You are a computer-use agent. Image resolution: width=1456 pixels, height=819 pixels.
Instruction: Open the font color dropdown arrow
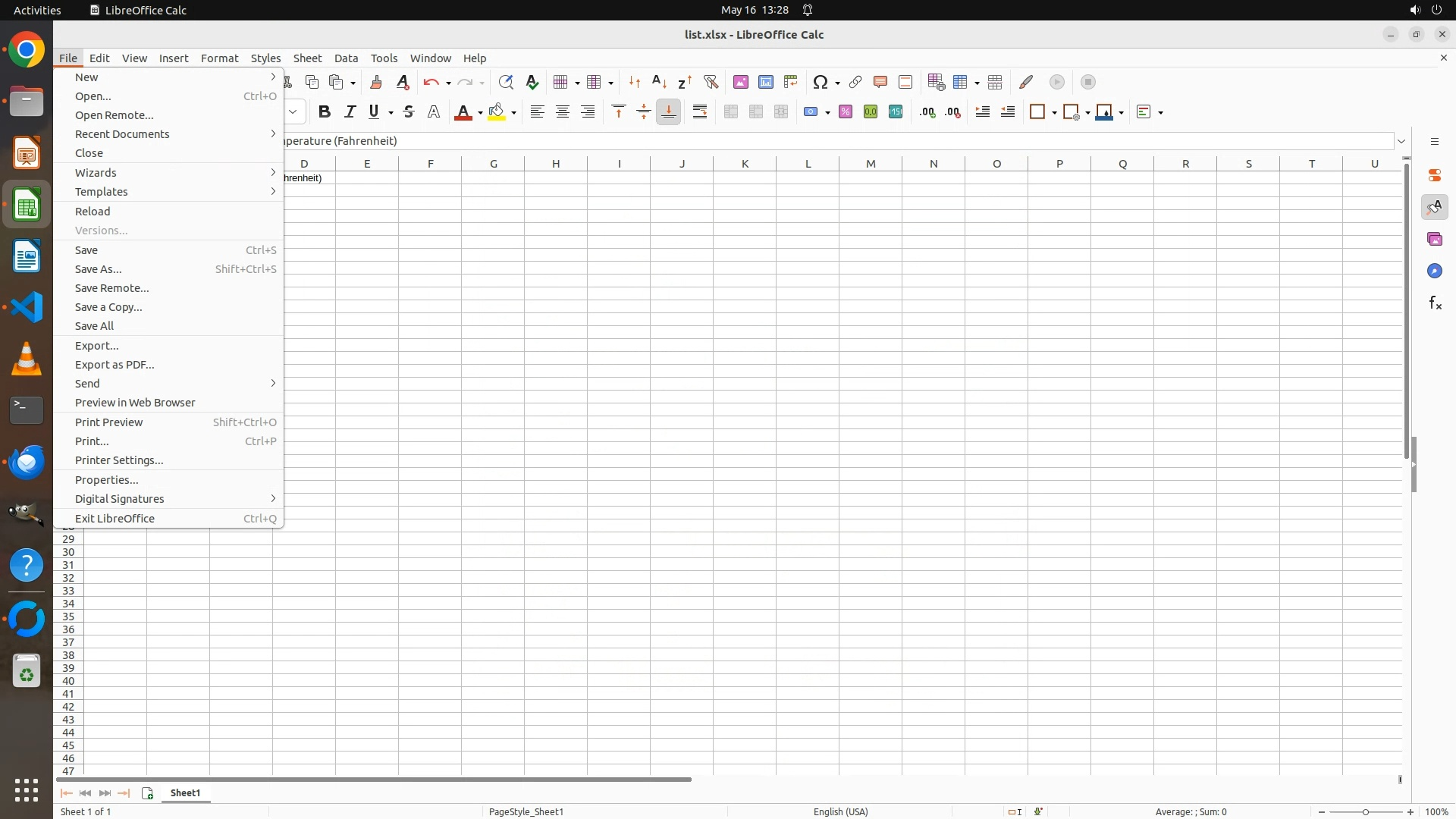pos(480,113)
